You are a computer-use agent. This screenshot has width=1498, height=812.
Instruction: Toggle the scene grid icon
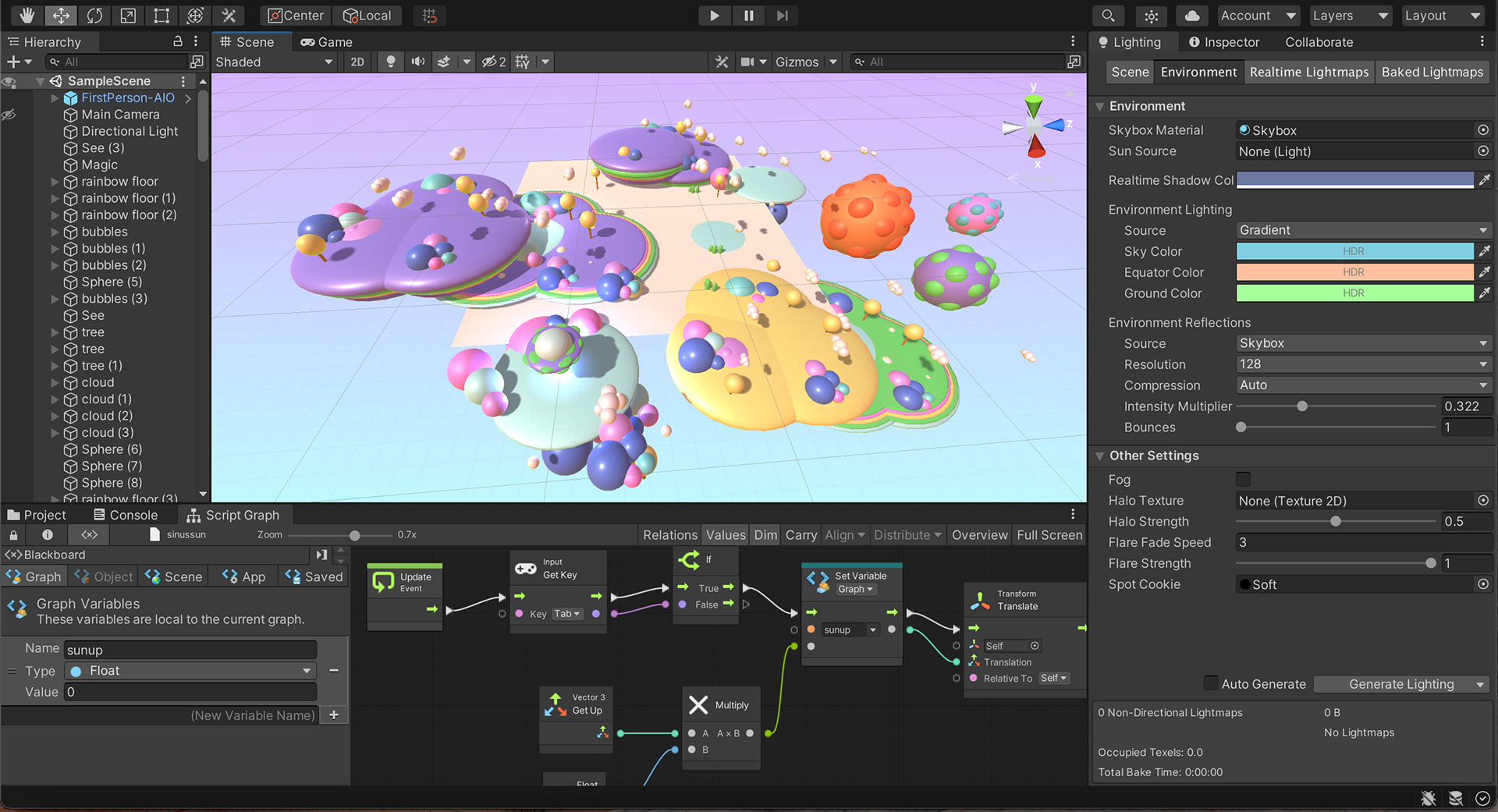pos(523,62)
